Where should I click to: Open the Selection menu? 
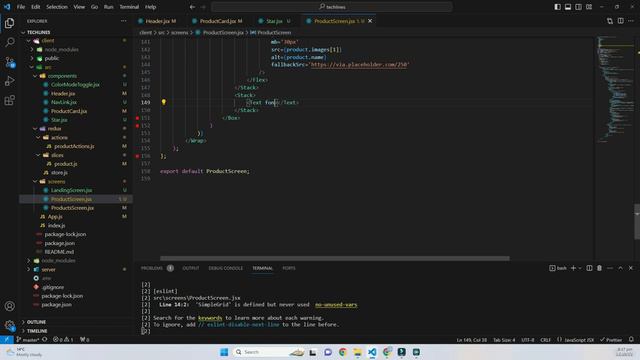coord(57,7)
